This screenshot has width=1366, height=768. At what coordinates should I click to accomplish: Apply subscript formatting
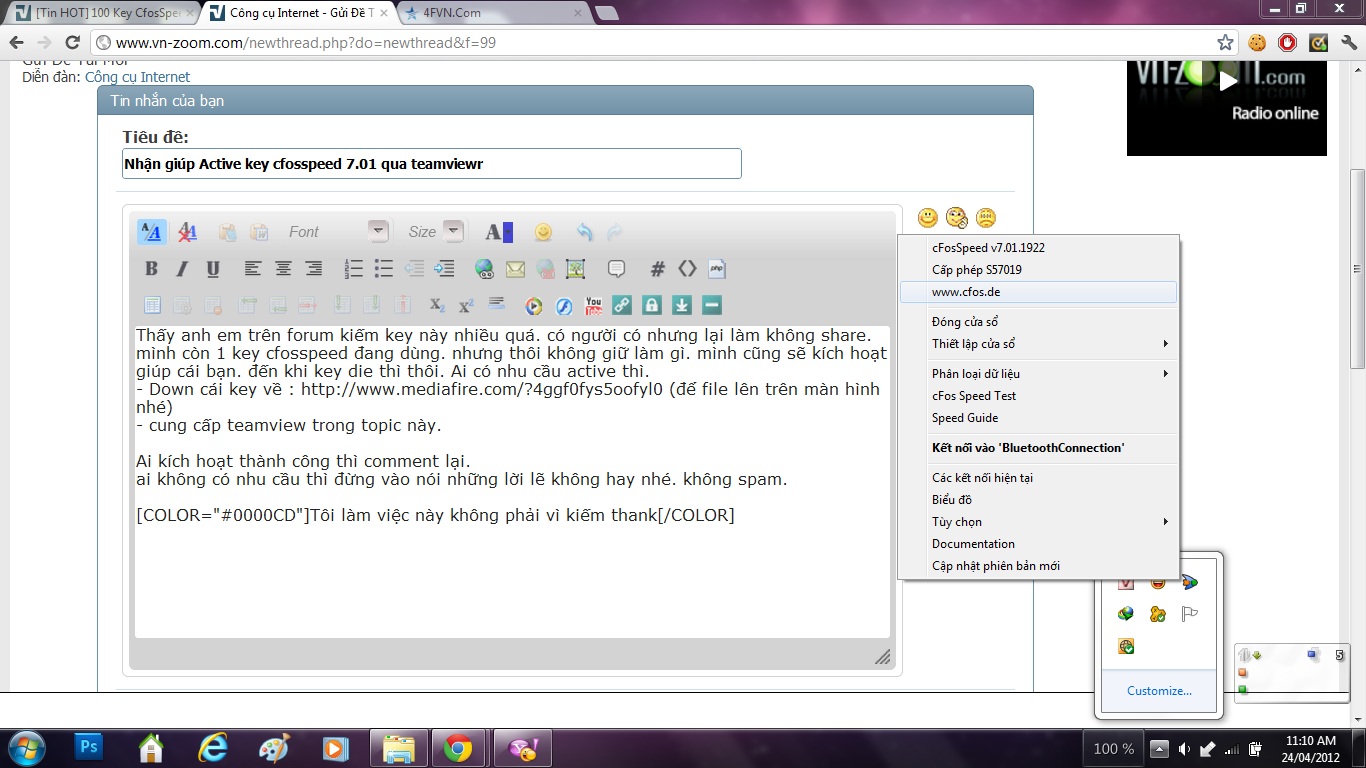click(436, 305)
